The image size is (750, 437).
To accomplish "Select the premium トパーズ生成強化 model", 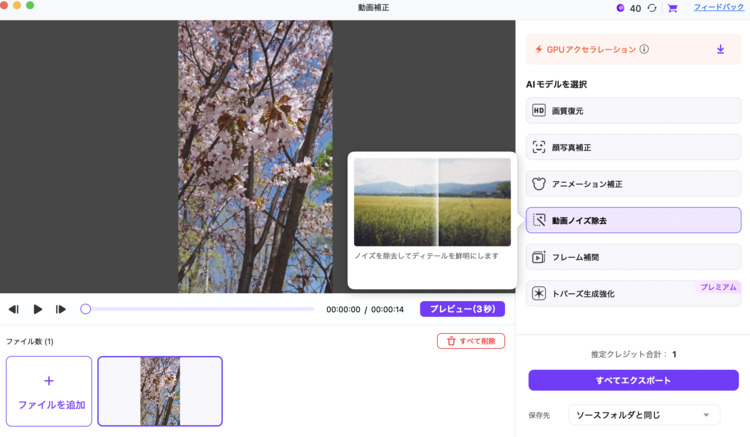I will (x=633, y=294).
